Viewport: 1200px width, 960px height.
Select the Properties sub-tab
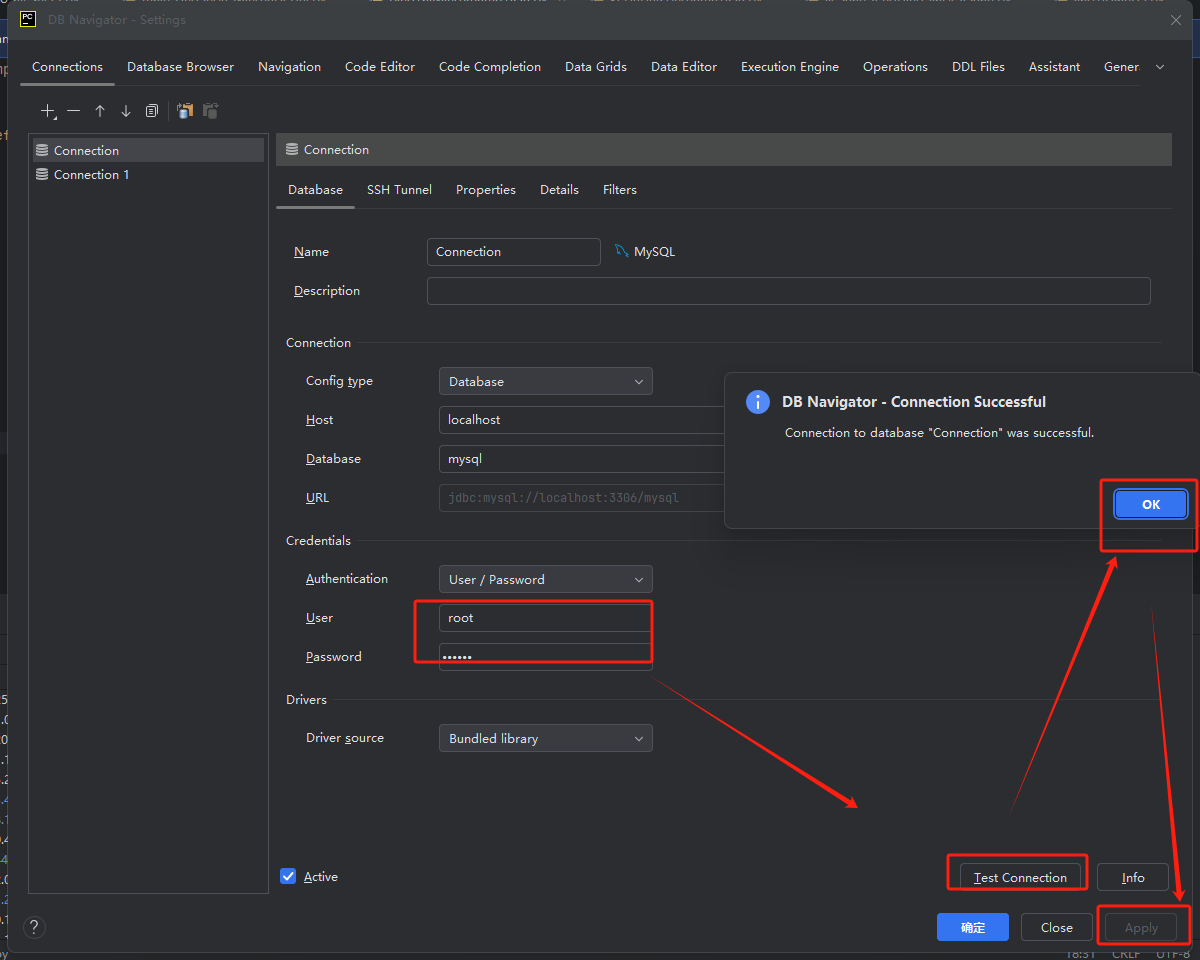coord(486,190)
